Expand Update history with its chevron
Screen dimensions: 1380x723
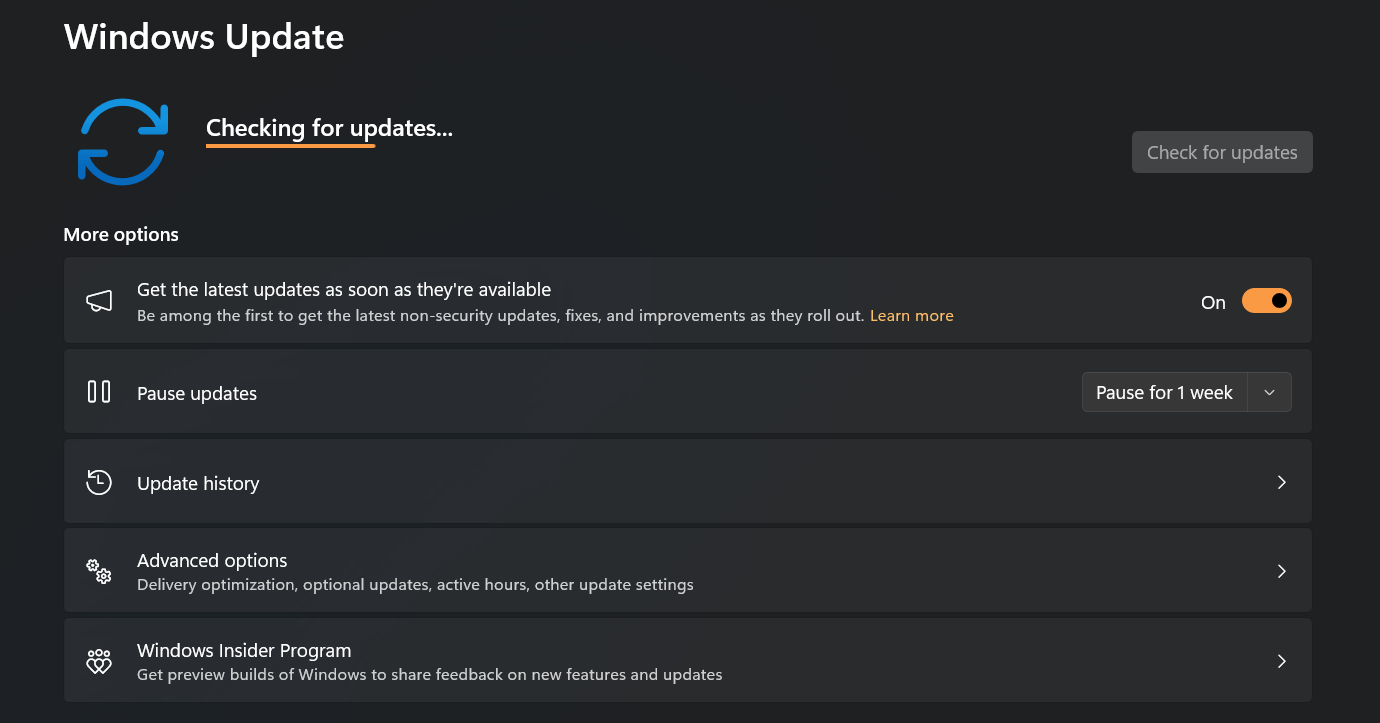tap(1281, 482)
